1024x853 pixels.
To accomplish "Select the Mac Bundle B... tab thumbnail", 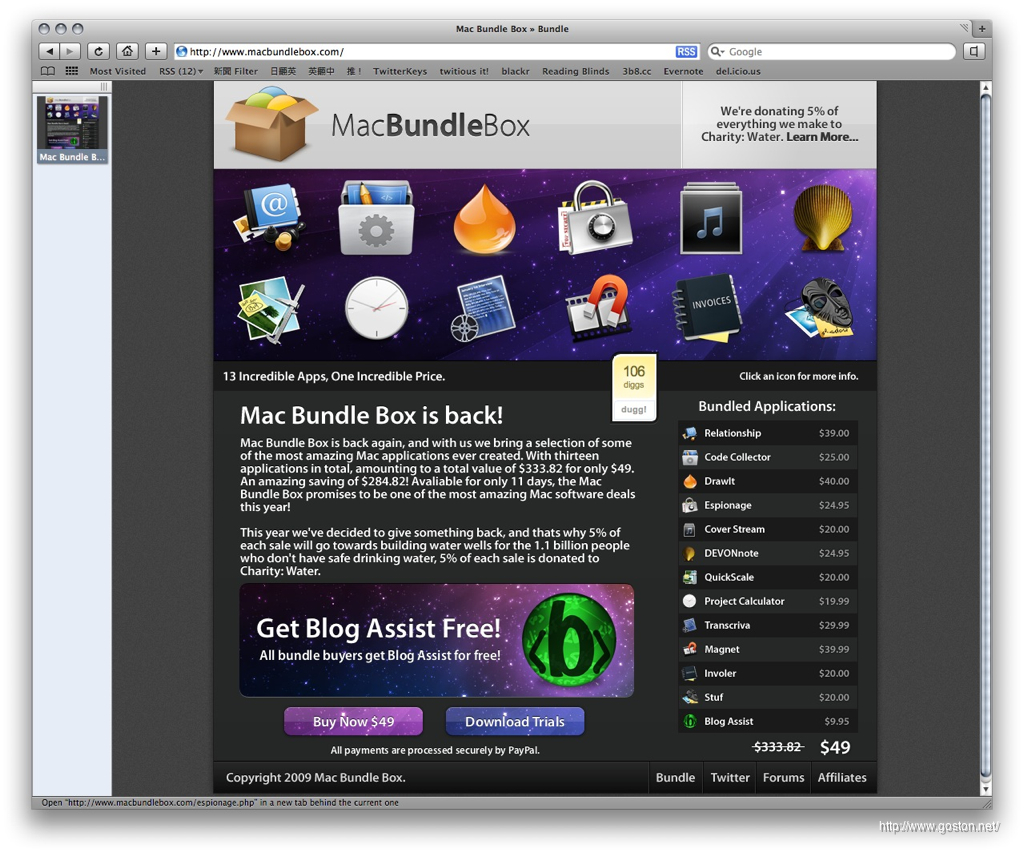I will pos(72,129).
